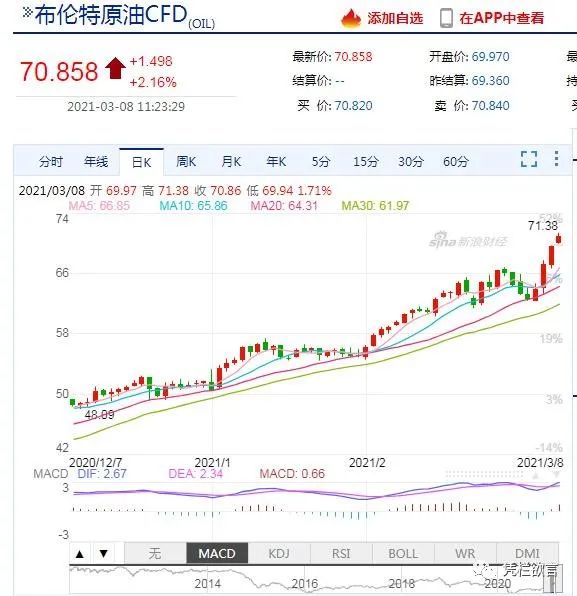Image resolution: width=577 pixels, height=596 pixels.
Task: Open the fullscreen chart icon
Action: tap(529, 159)
